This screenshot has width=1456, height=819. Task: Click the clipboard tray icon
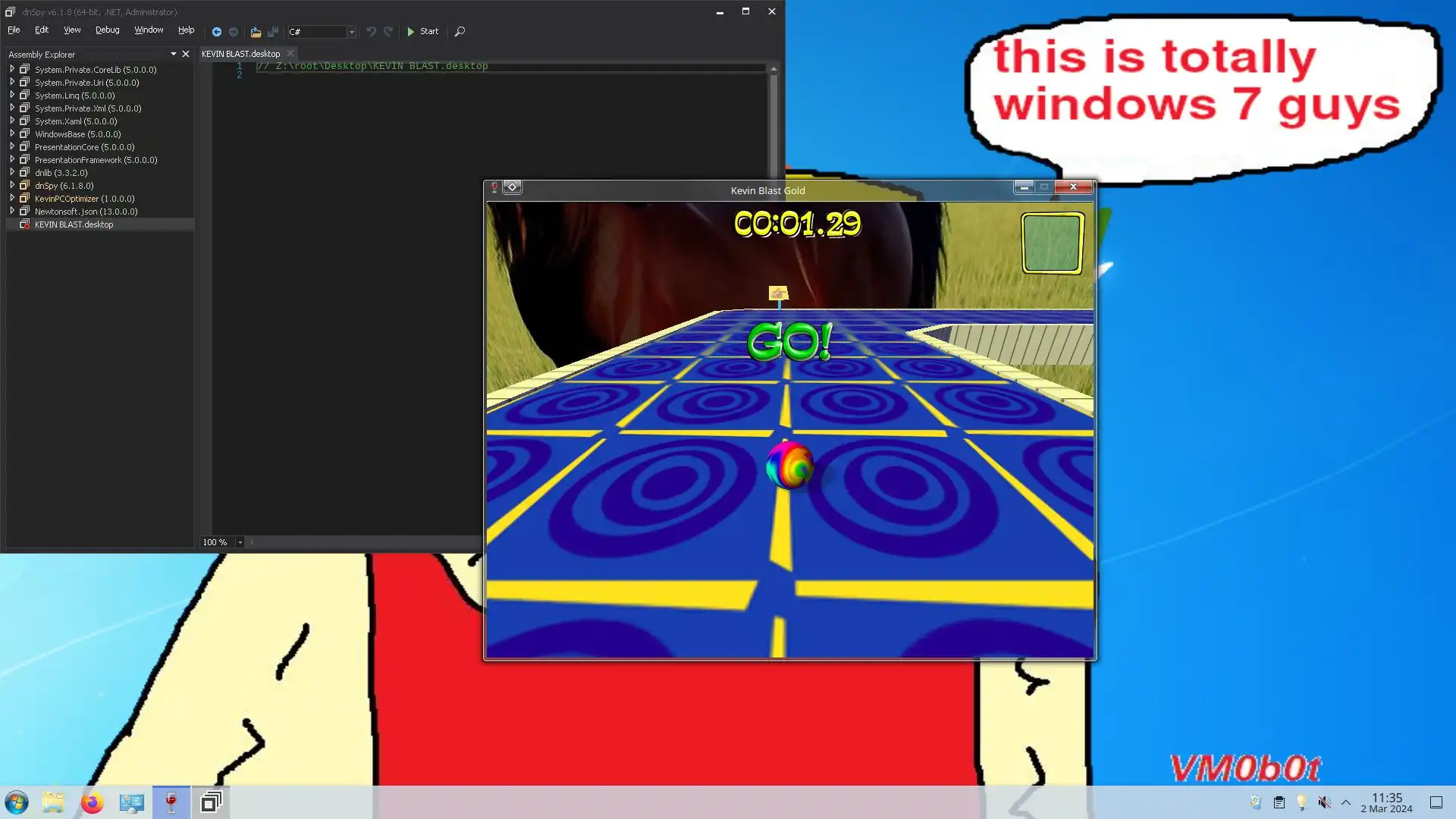[1279, 802]
